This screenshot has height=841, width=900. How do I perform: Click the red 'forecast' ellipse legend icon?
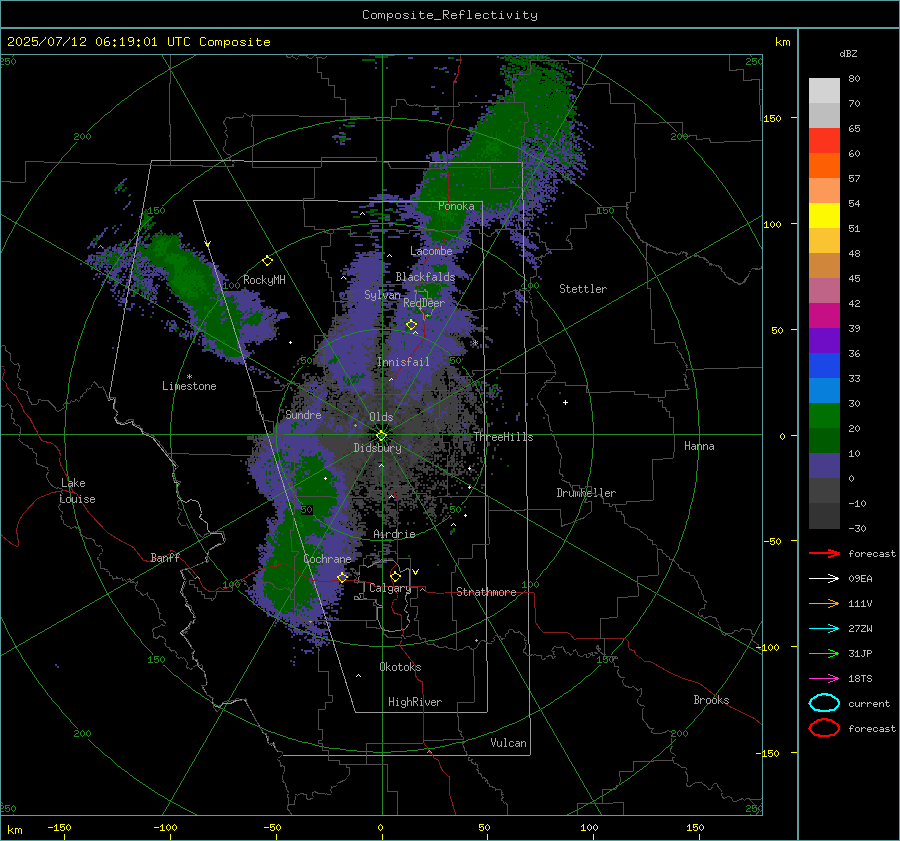[x=824, y=728]
